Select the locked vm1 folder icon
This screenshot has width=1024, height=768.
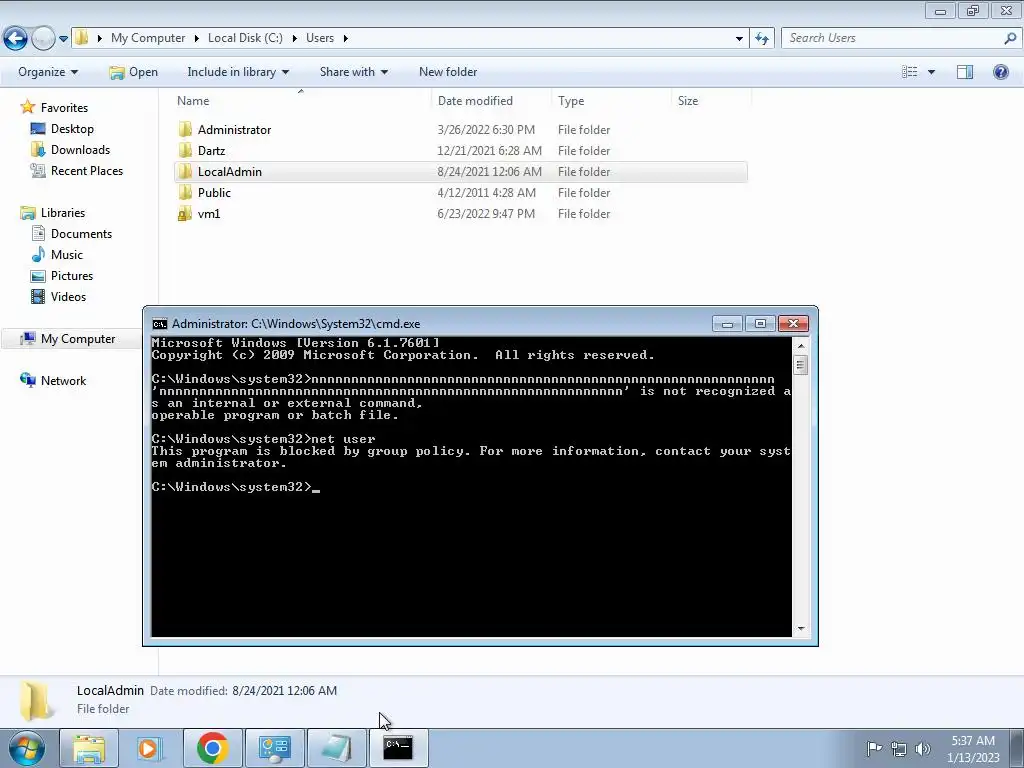point(185,214)
